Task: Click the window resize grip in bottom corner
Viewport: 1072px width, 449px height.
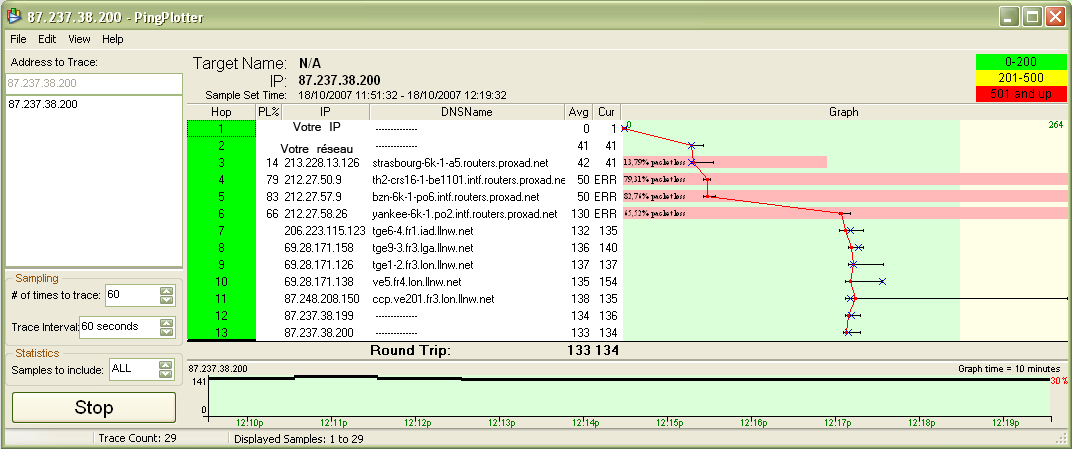Action: coord(1062,439)
